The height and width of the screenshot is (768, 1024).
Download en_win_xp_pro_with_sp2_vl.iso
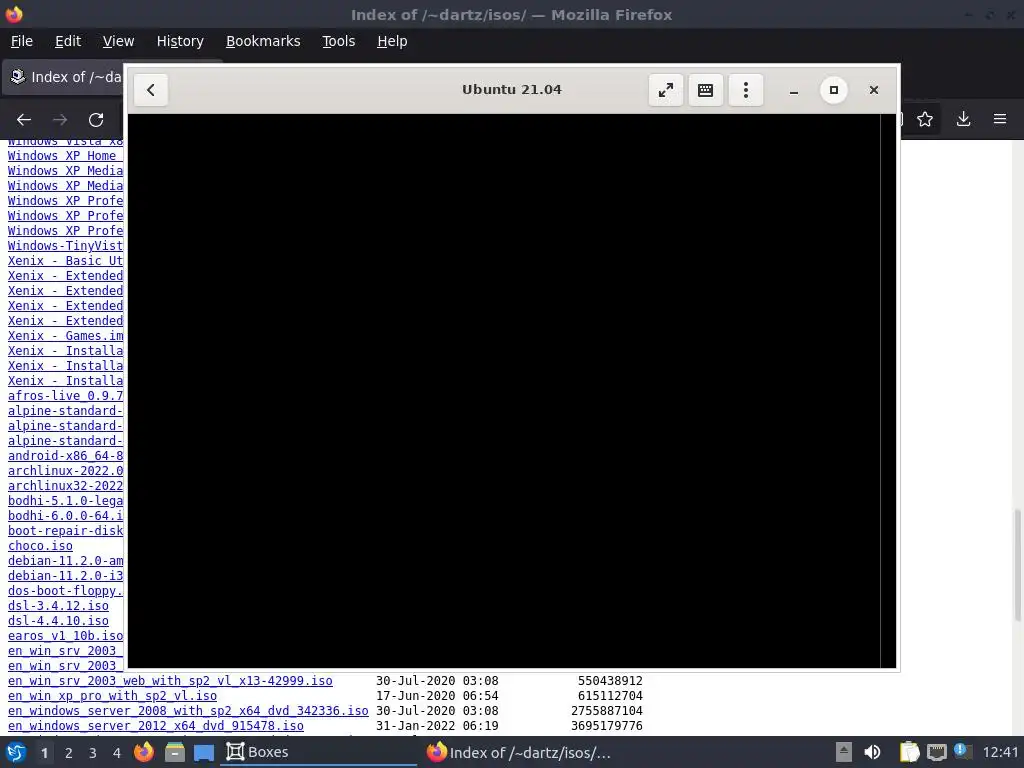112,696
